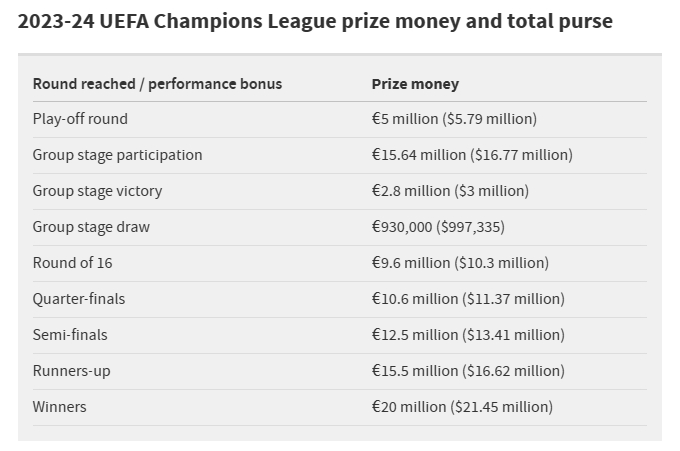The image size is (680, 451).
Task: Click the €15.64 million prize value
Action: [472, 155]
